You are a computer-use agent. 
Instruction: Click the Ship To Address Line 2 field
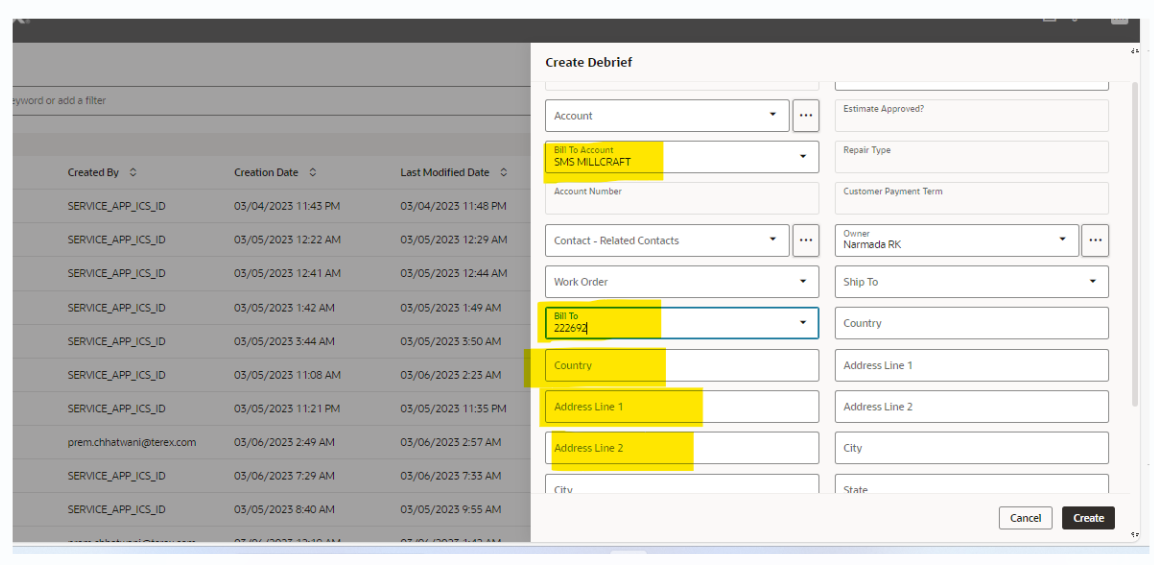pos(971,406)
